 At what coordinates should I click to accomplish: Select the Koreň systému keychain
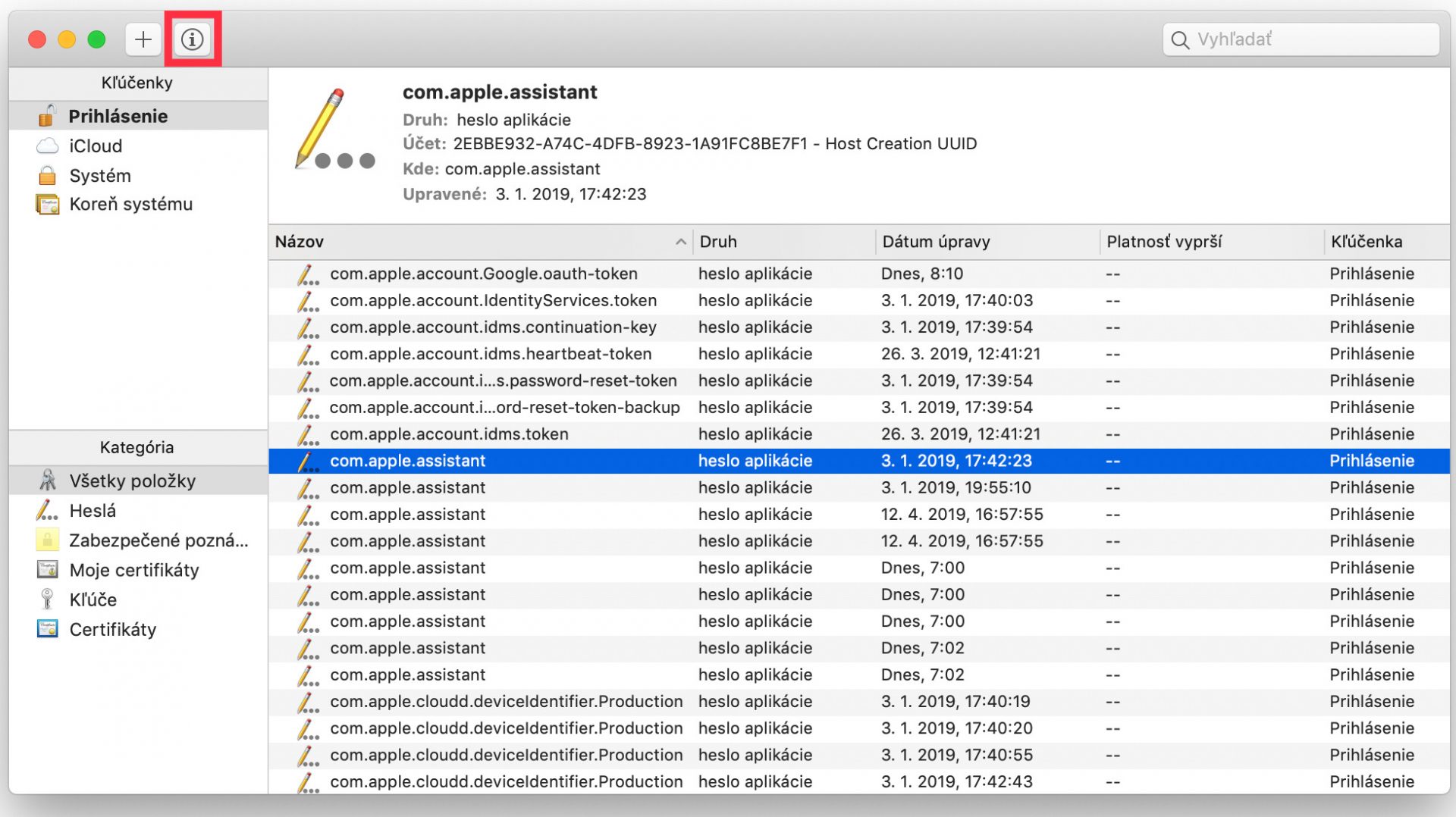click(138, 204)
